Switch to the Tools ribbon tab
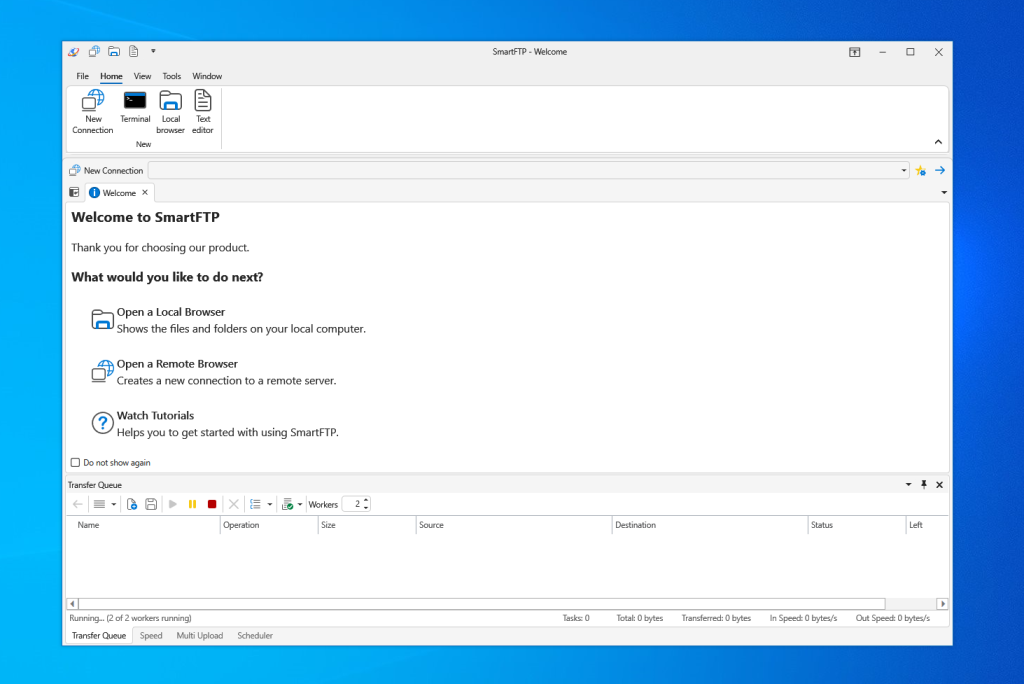 tap(171, 76)
